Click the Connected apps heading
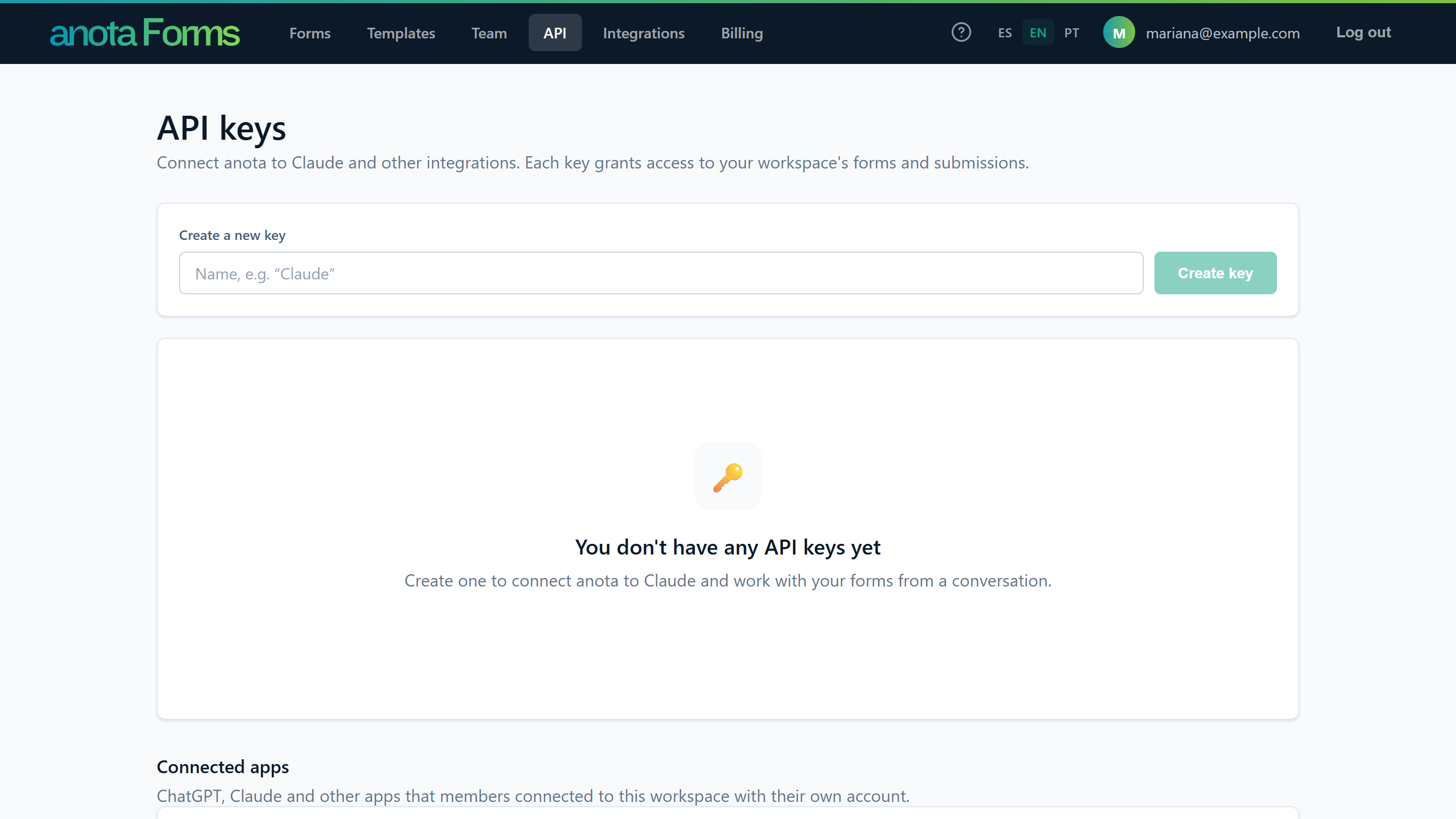The width and height of the screenshot is (1456, 819). tap(223, 767)
